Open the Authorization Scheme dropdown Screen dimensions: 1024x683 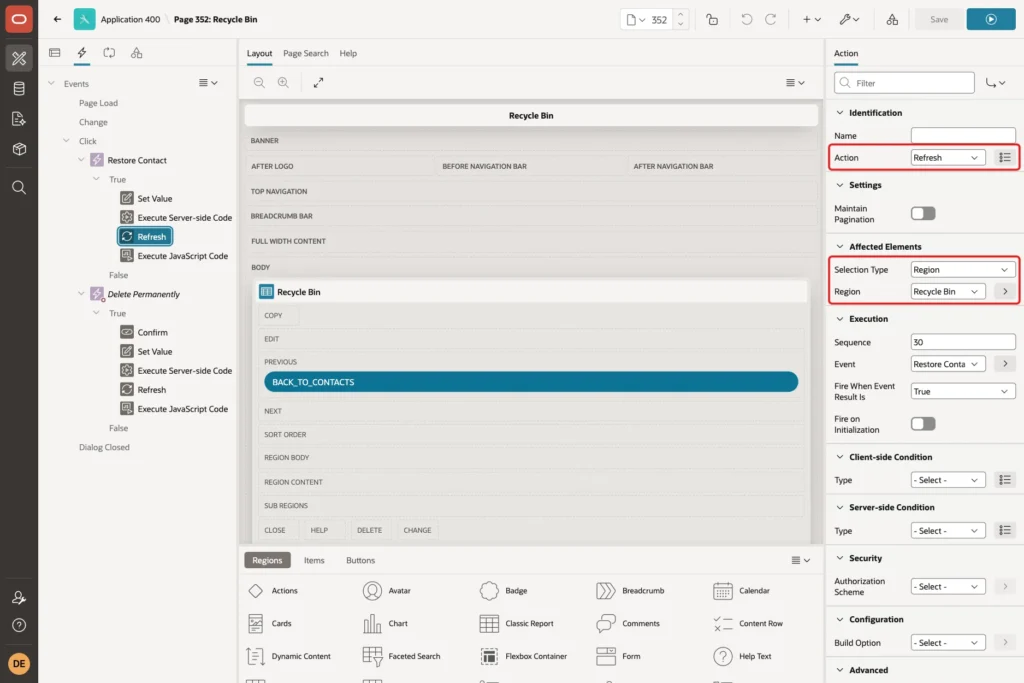tap(948, 586)
